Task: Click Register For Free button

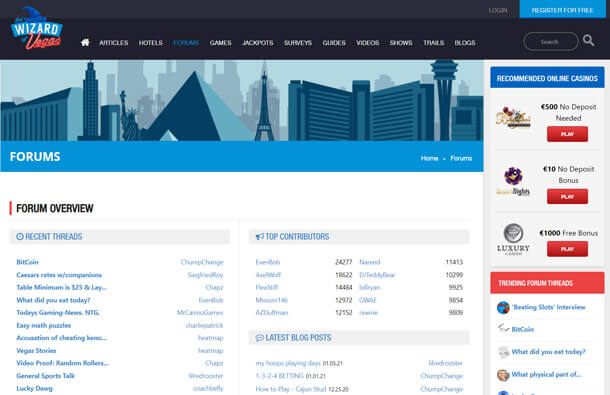Action: coord(563,9)
